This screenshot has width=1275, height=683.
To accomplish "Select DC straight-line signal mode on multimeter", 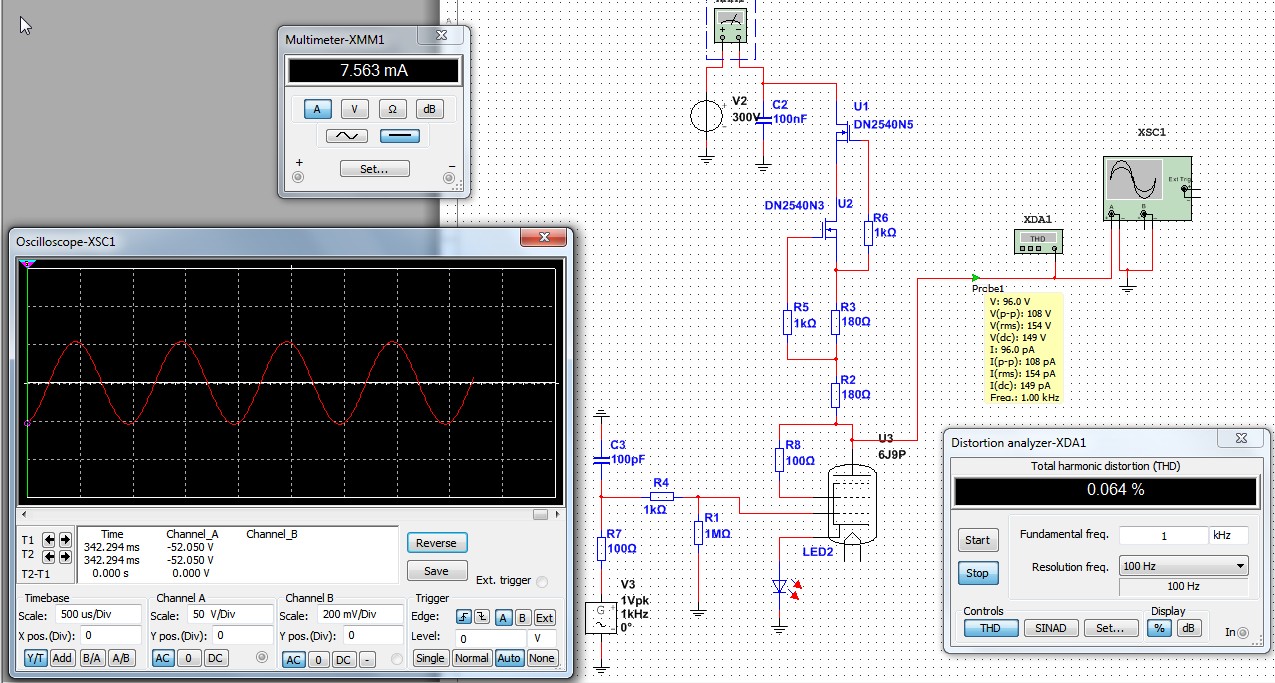I will 399,136.
